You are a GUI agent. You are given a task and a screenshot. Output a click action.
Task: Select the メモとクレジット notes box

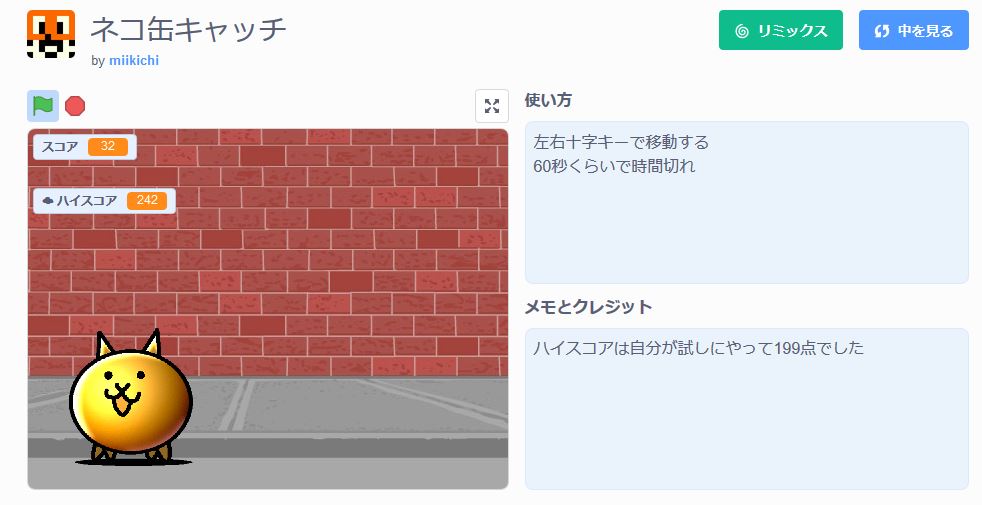click(x=747, y=409)
